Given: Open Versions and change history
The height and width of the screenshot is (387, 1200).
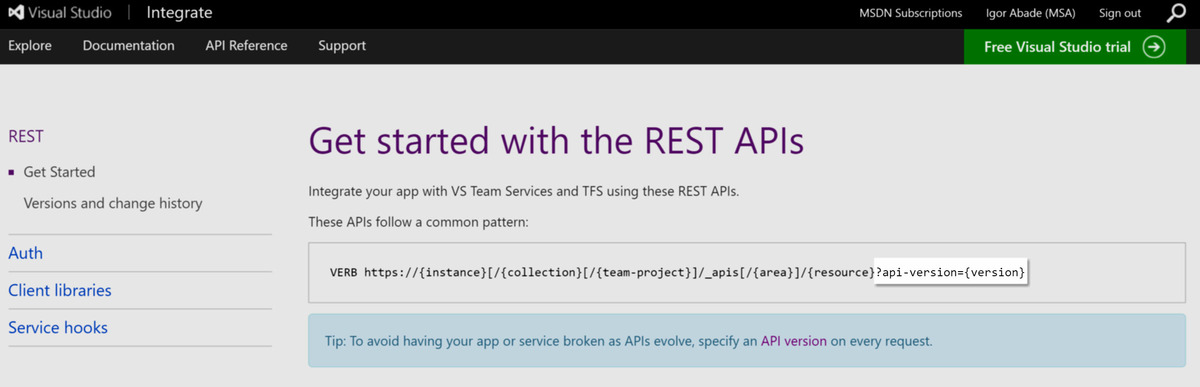Looking at the screenshot, I should coord(113,203).
